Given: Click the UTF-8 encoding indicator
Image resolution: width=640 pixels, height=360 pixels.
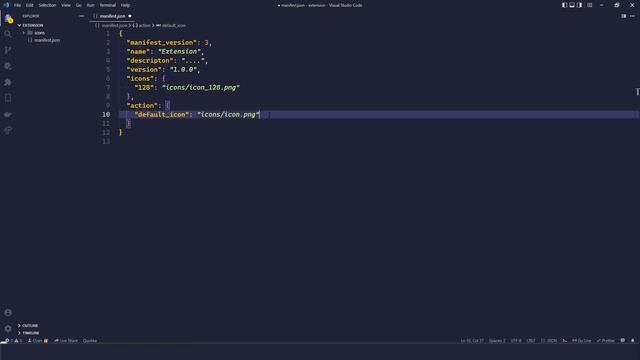Looking at the screenshot, I should [x=516, y=340].
